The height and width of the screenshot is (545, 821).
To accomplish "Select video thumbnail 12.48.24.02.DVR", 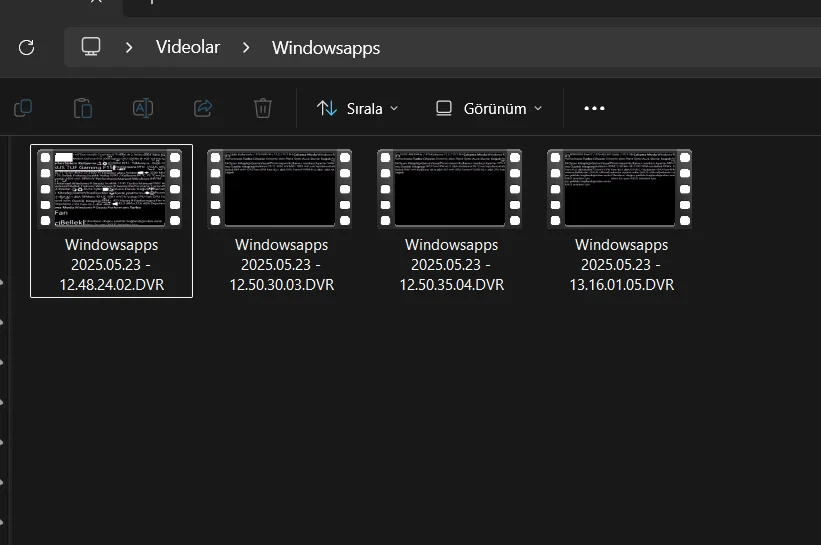I will coord(110,188).
